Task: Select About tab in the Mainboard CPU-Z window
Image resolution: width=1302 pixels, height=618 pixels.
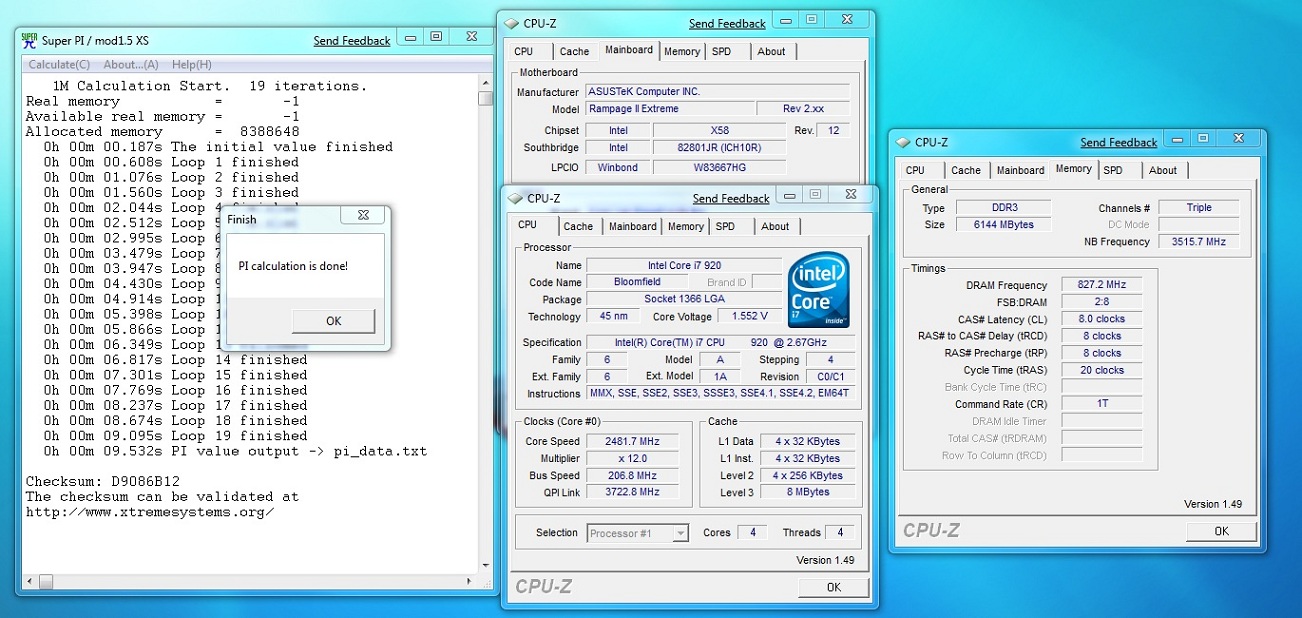Action: 771,51
